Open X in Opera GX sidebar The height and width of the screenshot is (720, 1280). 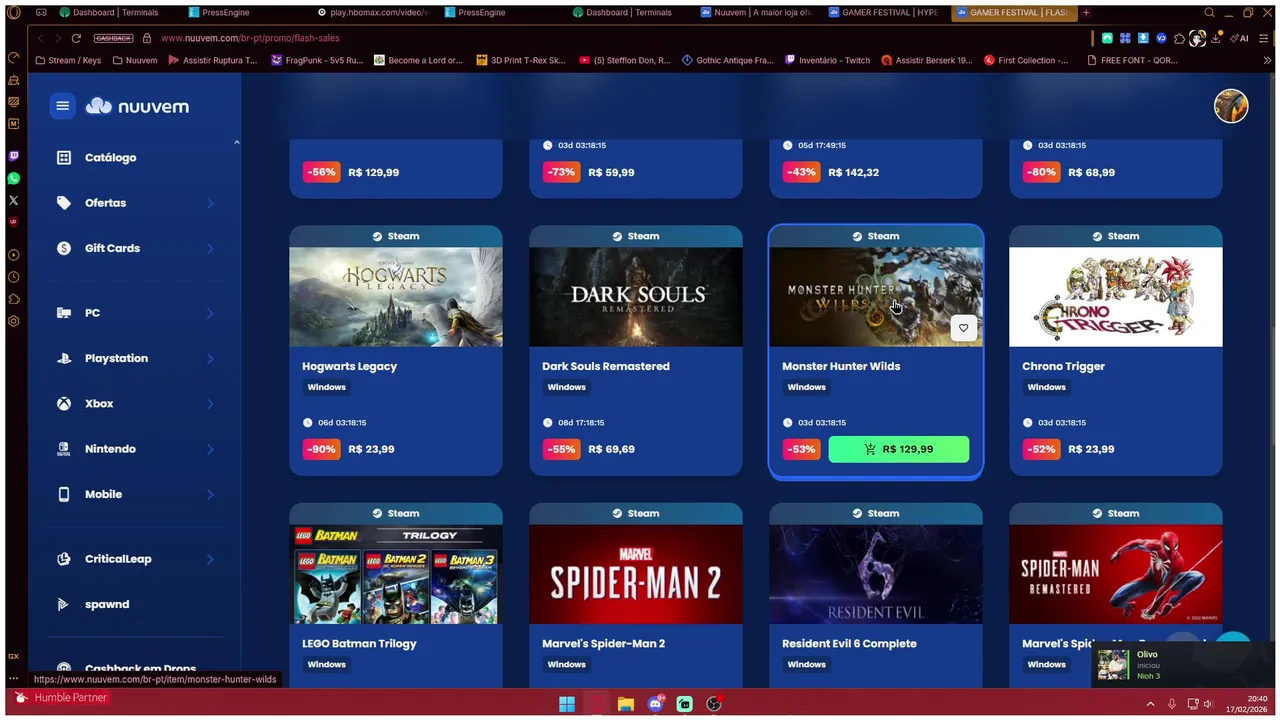[x=13, y=200]
